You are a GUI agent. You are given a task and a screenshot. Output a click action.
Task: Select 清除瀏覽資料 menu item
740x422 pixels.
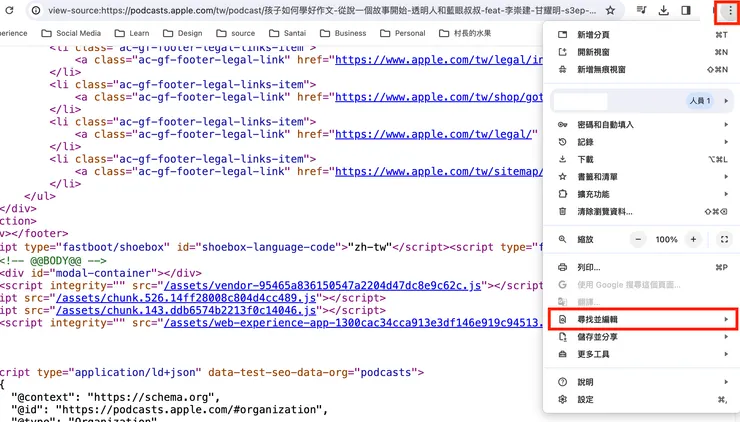(642, 212)
